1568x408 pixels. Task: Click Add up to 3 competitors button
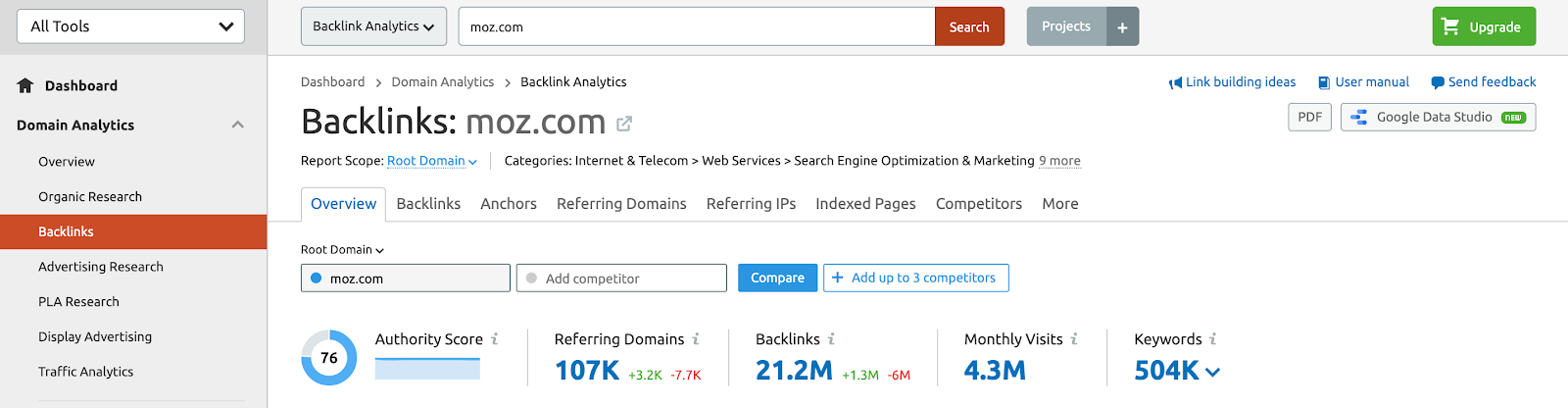click(915, 278)
